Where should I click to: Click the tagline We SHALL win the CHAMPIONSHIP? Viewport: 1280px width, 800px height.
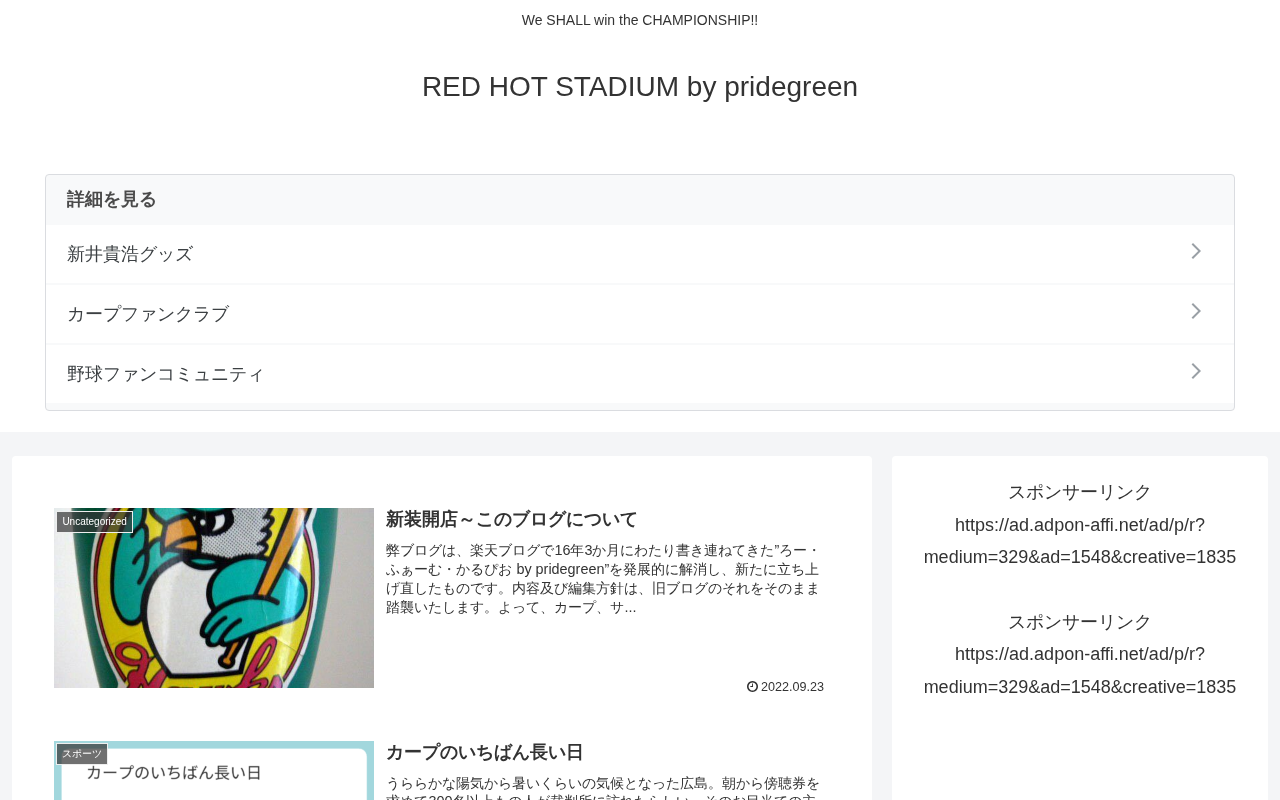(x=640, y=20)
